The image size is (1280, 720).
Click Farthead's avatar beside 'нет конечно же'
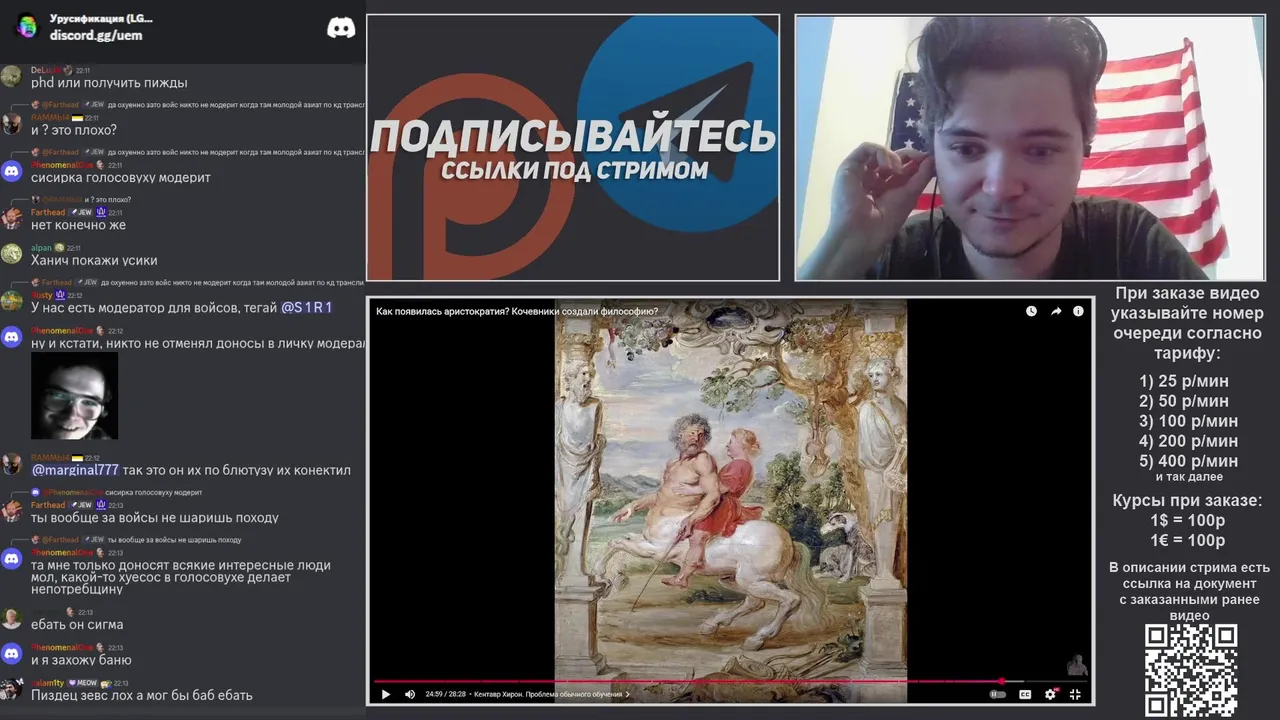coord(11,218)
